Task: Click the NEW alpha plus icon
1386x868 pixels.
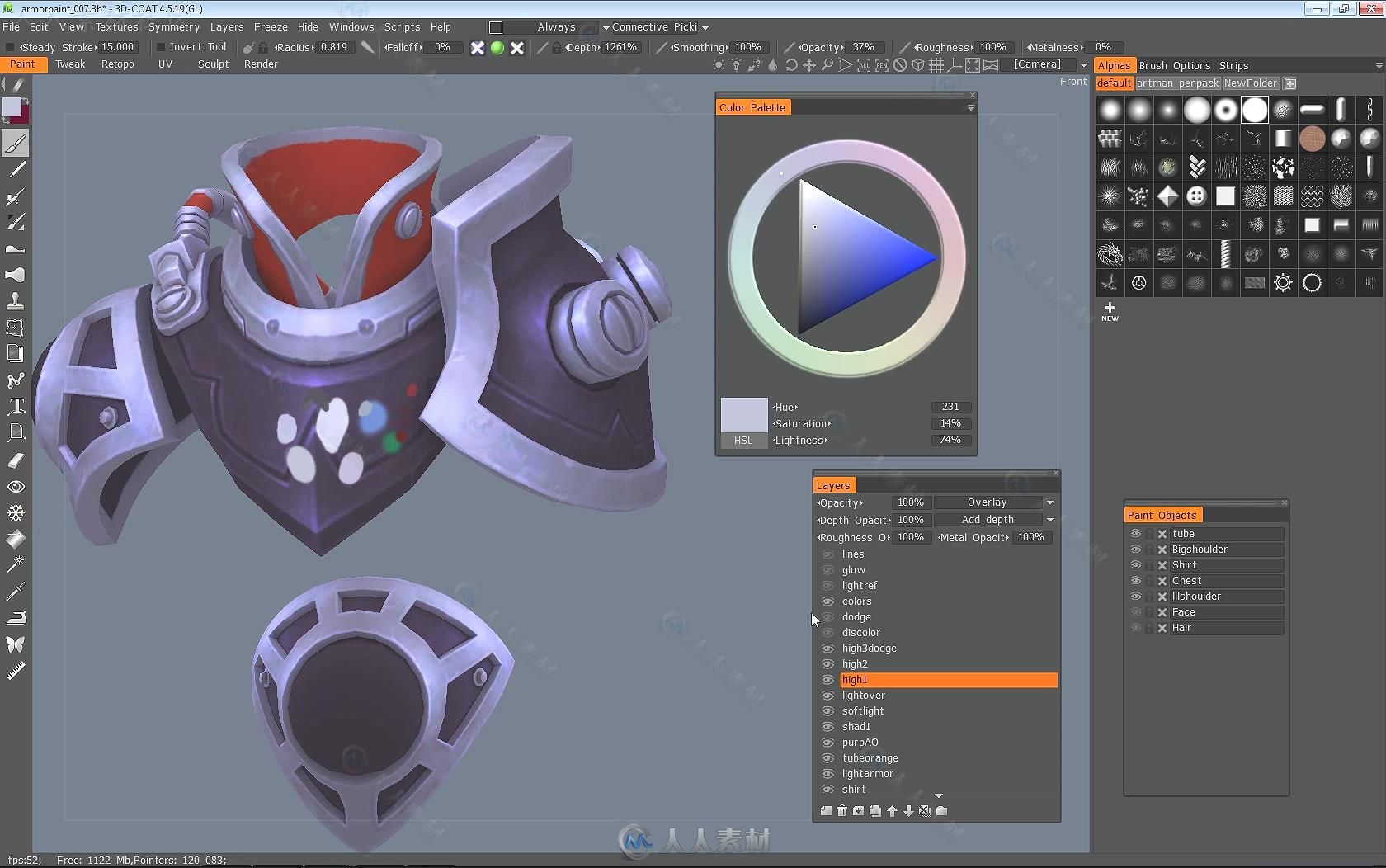Action: pos(1110,311)
